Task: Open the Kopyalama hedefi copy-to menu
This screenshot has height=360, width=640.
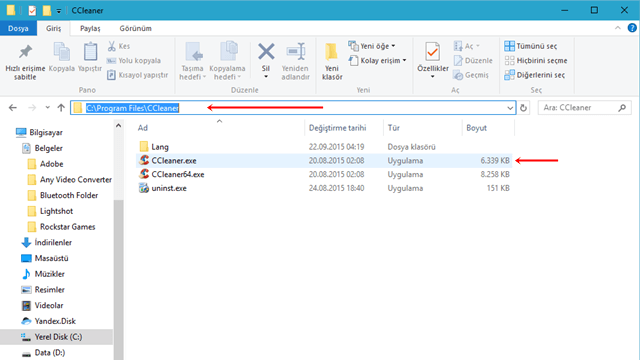Action: [227, 61]
